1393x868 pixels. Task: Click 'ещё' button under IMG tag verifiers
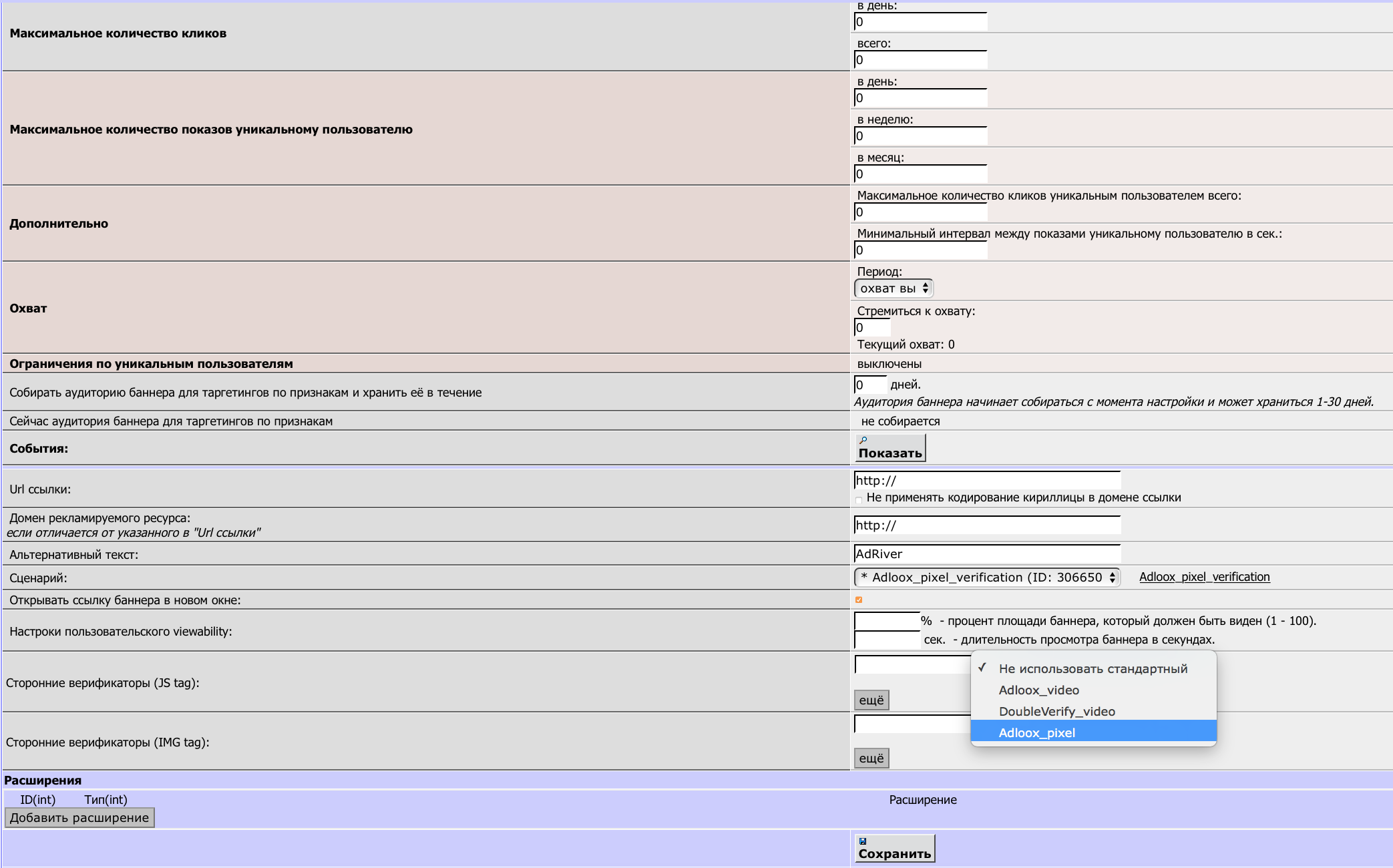coord(871,758)
